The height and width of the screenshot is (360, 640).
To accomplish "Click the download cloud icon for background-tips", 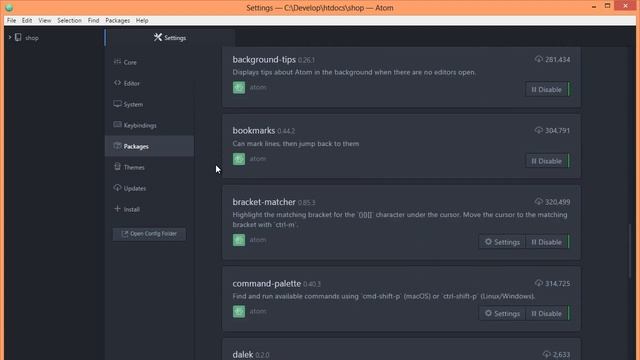I will pyautogui.click(x=539, y=59).
